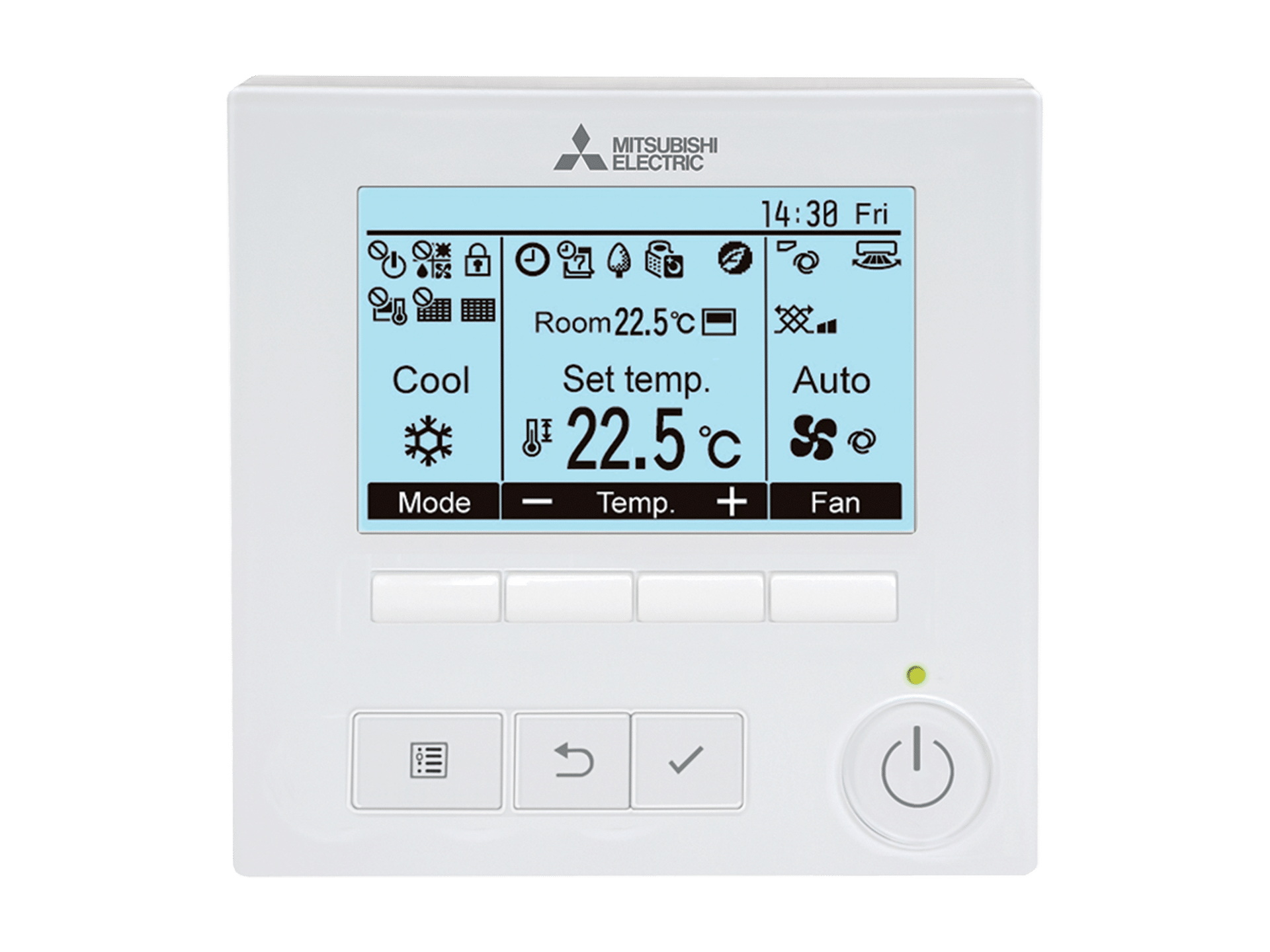Click the ON/OFF locked icon
The height and width of the screenshot is (952, 1270).
pyautogui.click(x=387, y=260)
